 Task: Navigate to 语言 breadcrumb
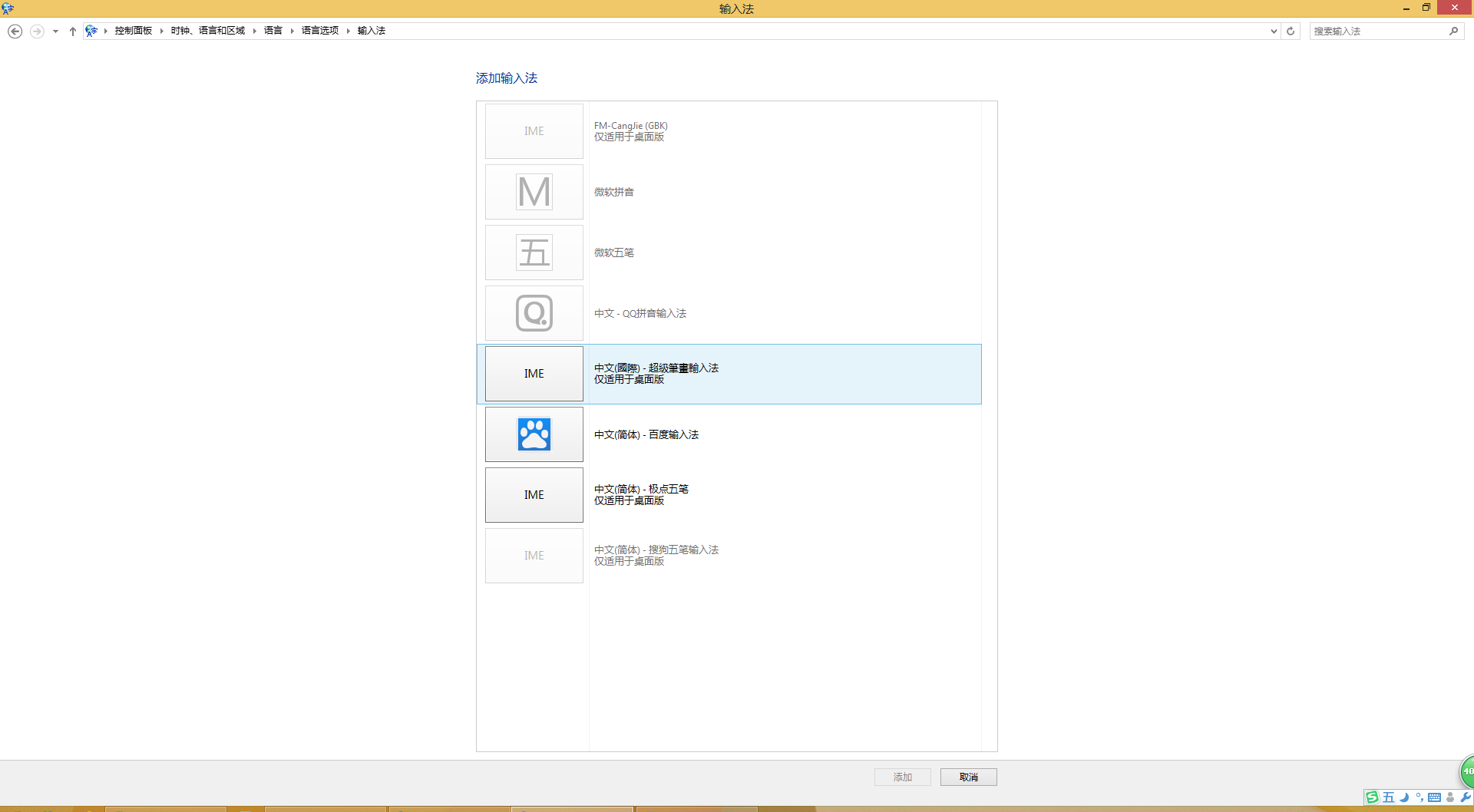click(273, 31)
